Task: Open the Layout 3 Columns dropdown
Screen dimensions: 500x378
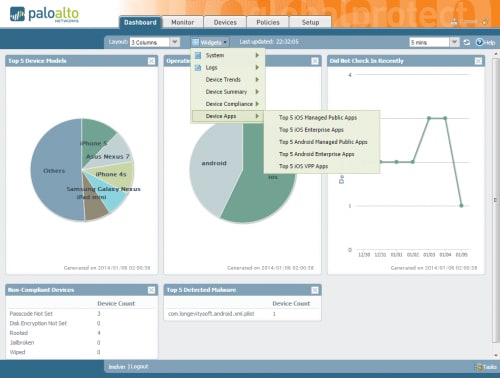Action: coord(175,42)
